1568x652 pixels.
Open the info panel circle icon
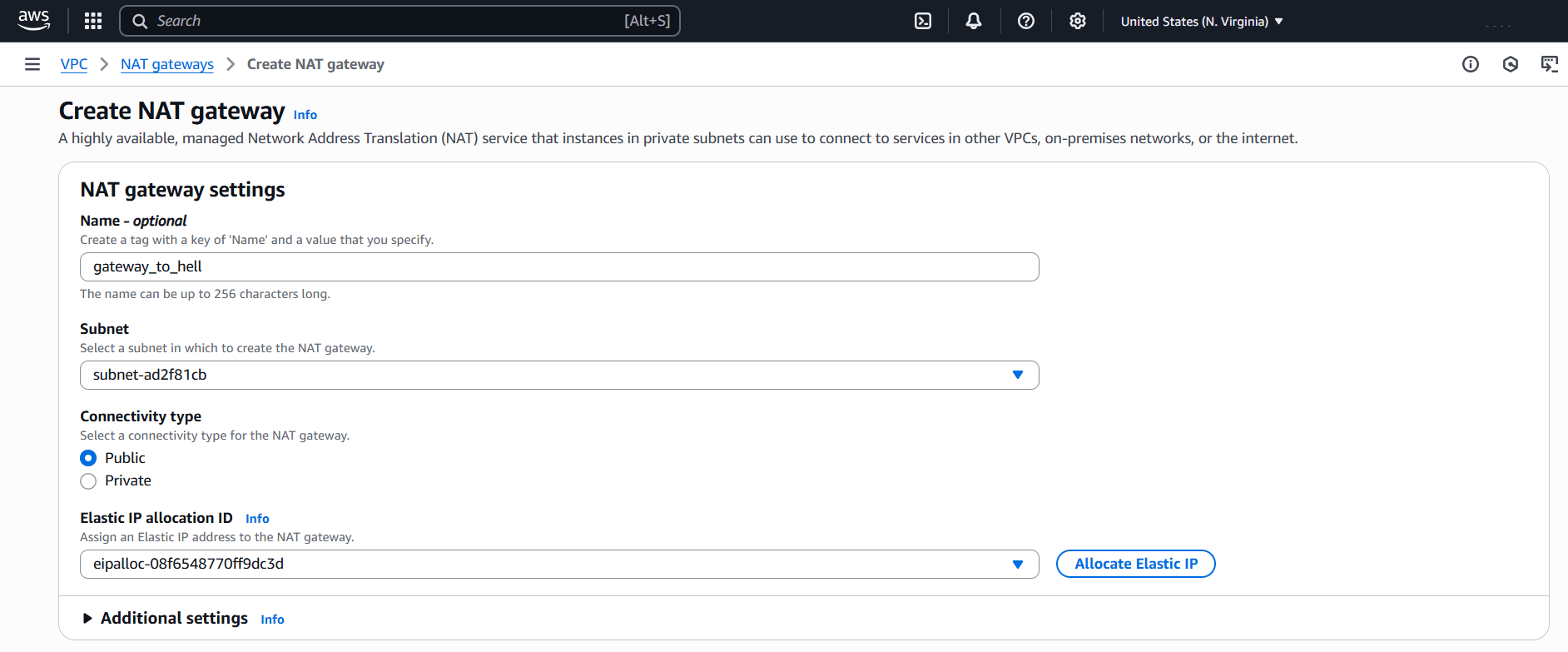1471,64
